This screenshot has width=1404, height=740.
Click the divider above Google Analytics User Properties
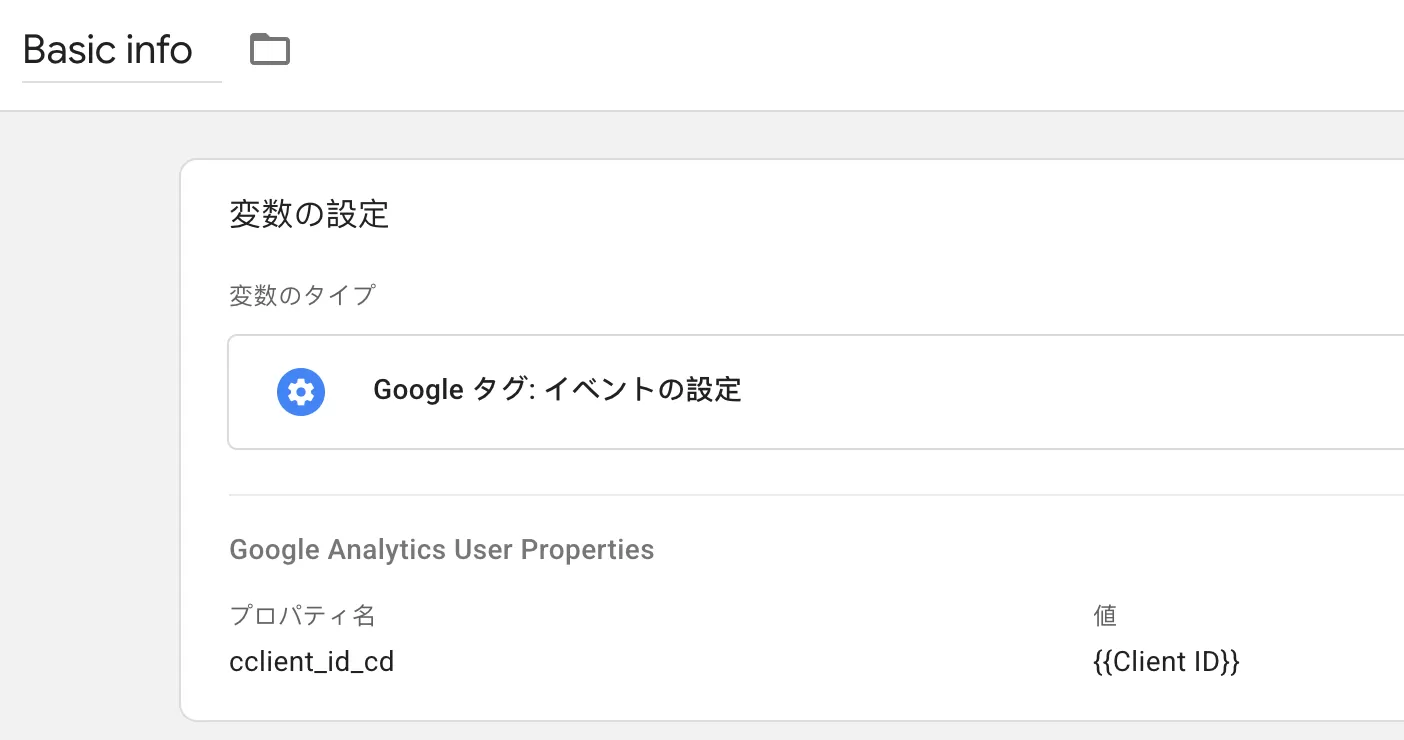click(815, 494)
